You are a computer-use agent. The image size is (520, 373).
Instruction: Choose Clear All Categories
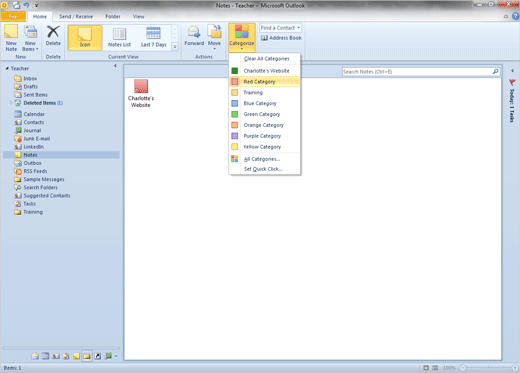[265, 59]
